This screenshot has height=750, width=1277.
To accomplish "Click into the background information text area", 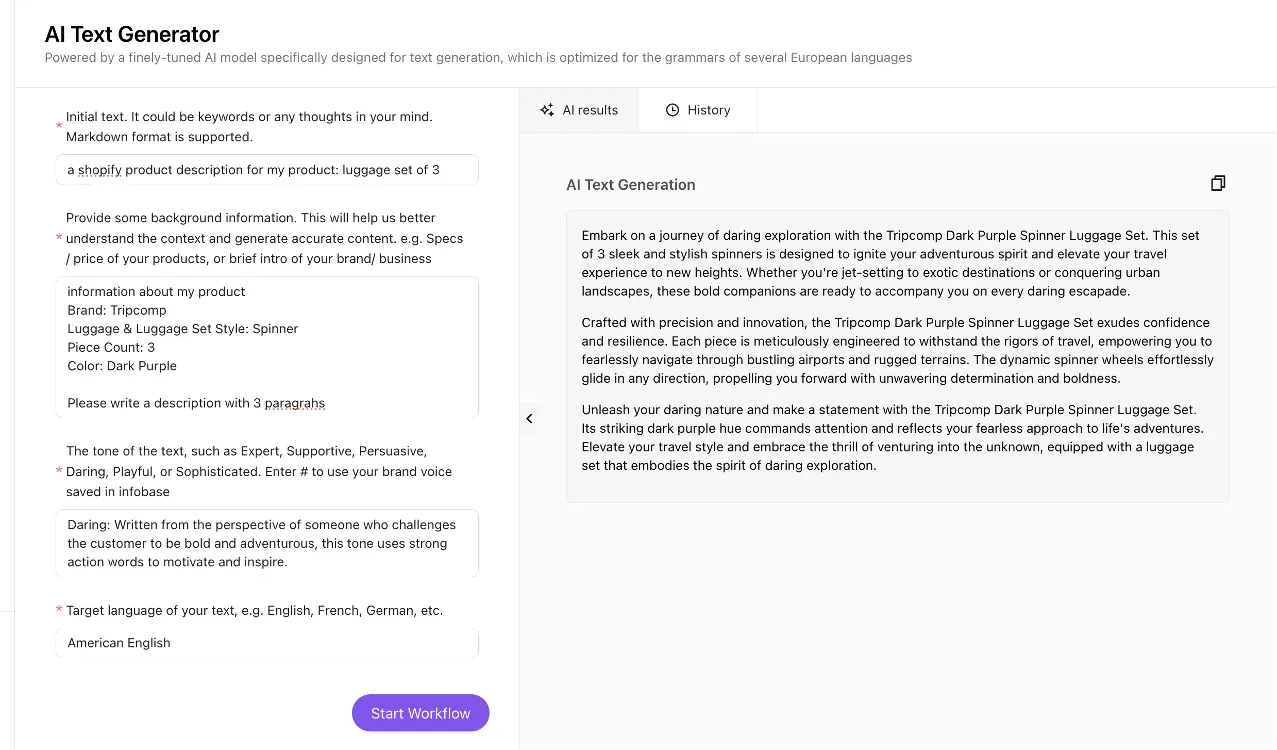I will pos(267,347).
